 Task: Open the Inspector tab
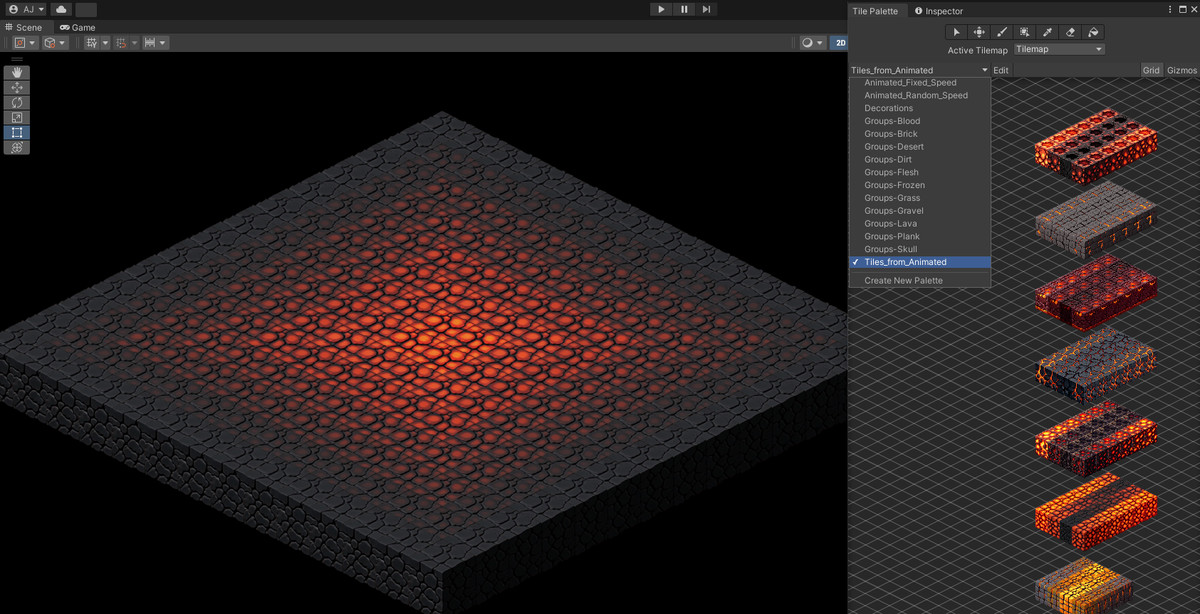pyautogui.click(x=945, y=11)
